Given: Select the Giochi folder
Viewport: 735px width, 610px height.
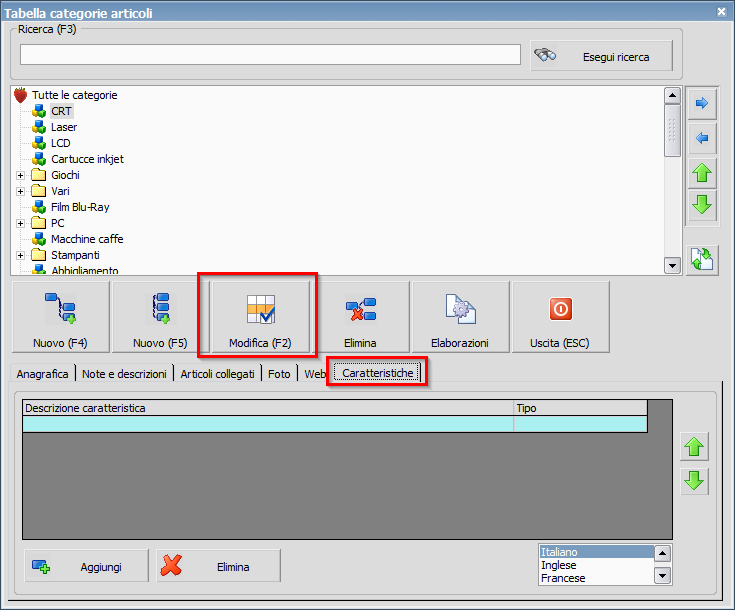Looking at the screenshot, I should (65, 175).
